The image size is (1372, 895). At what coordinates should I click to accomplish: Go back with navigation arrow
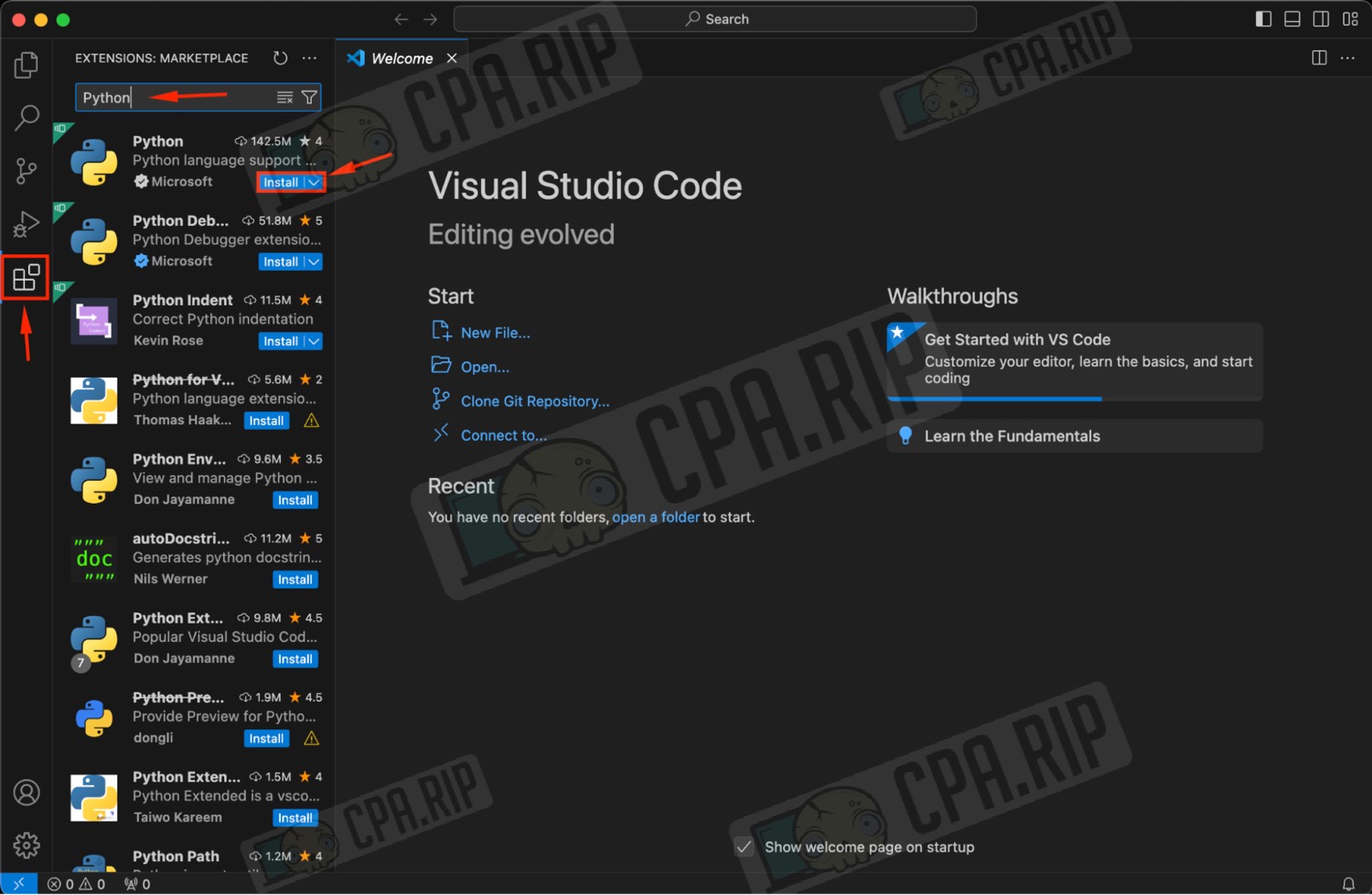[x=401, y=19]
